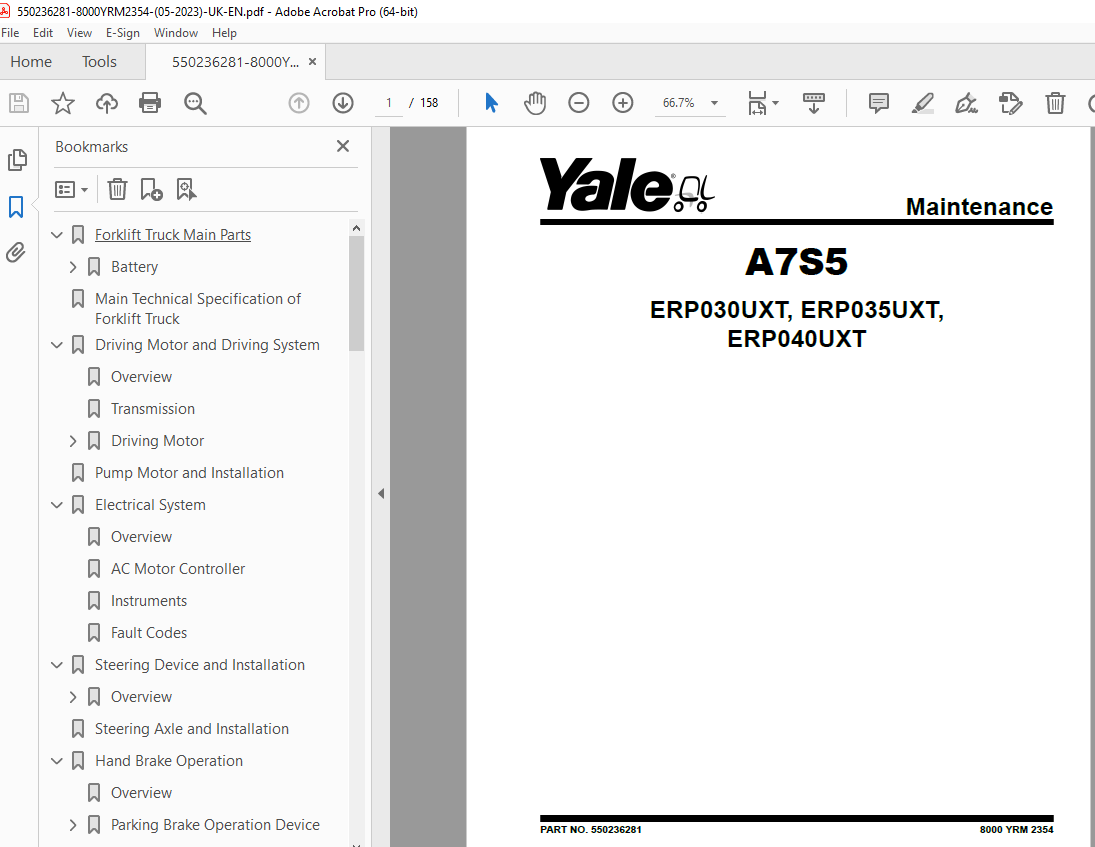Collapse Driving Motor and Driving System
Screen dimensions: 1095x847
point(57,345)
